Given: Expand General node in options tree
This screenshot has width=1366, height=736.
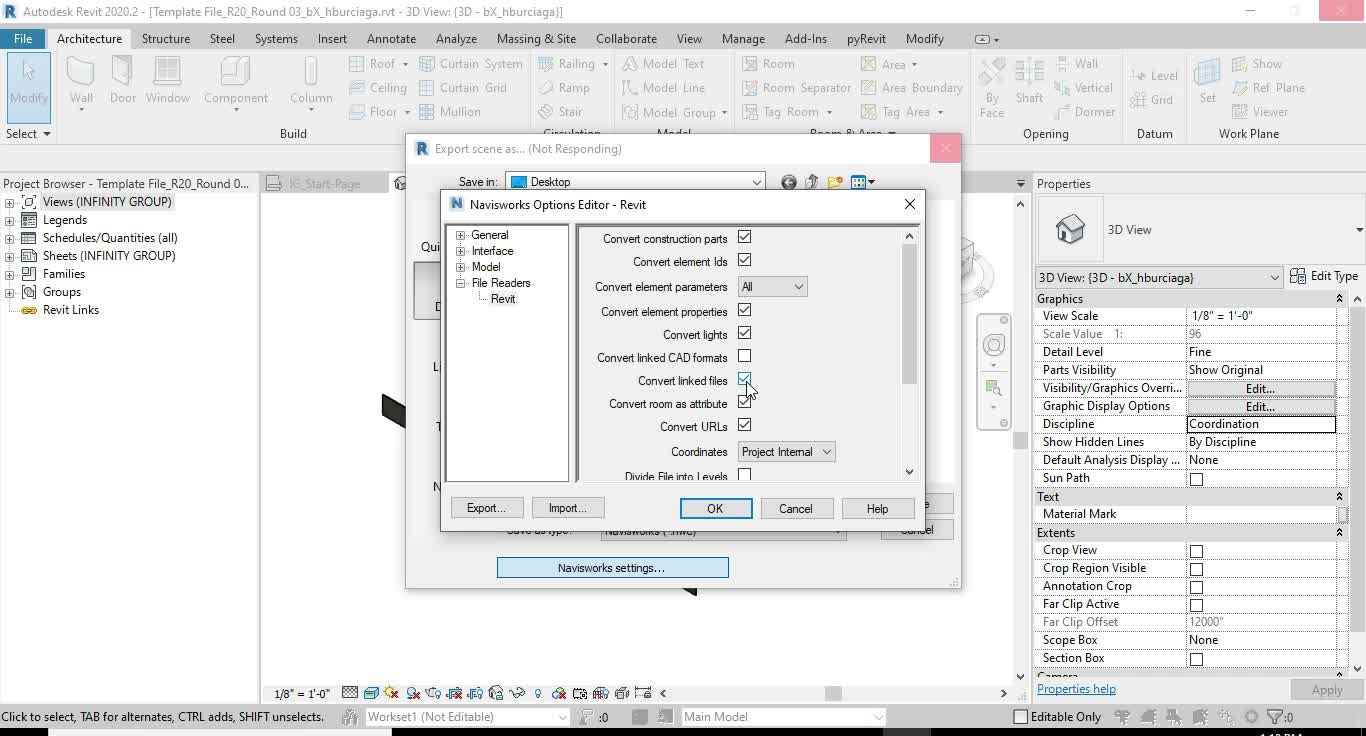Looking at the screenshot, I should coord(461,235).
